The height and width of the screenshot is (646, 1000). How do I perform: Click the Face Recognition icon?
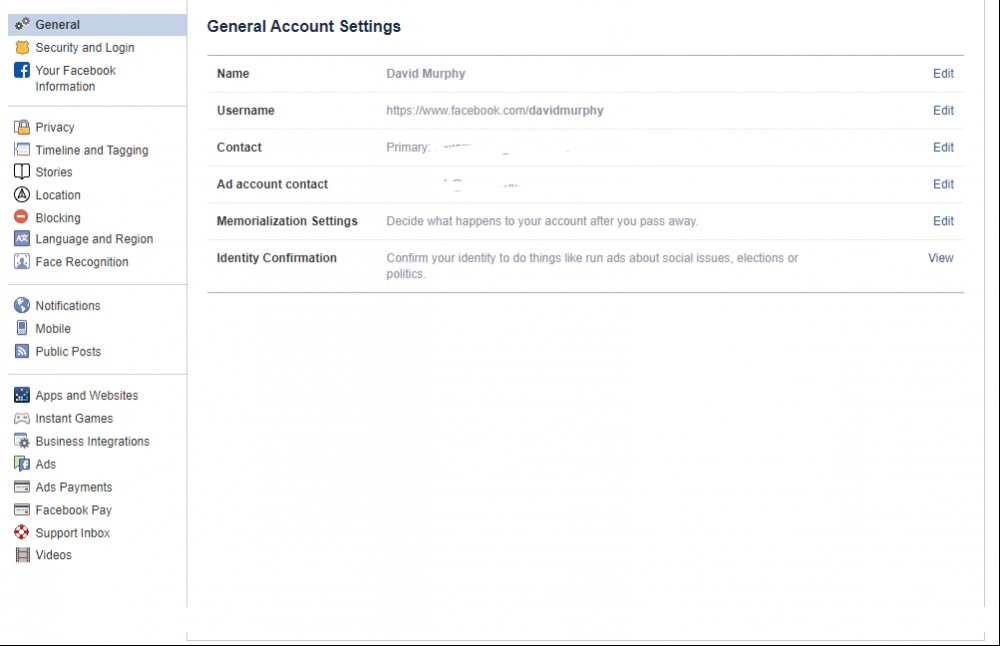tap(22, 261)
